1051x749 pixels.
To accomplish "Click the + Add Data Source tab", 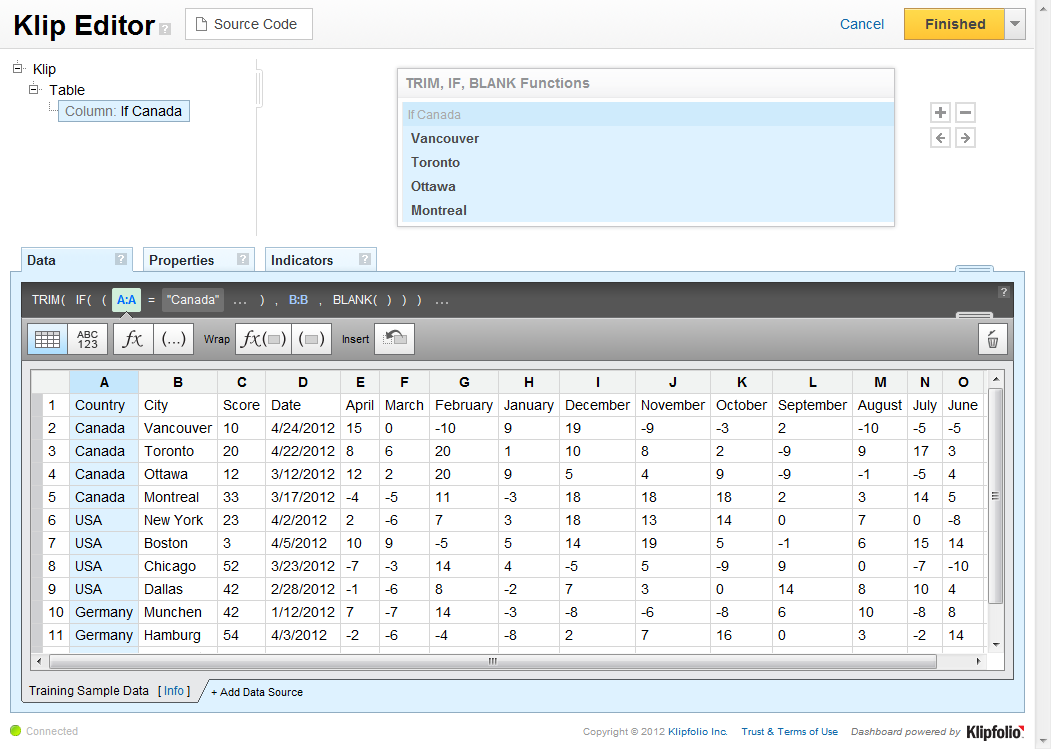I will click(x=256, y=692).
